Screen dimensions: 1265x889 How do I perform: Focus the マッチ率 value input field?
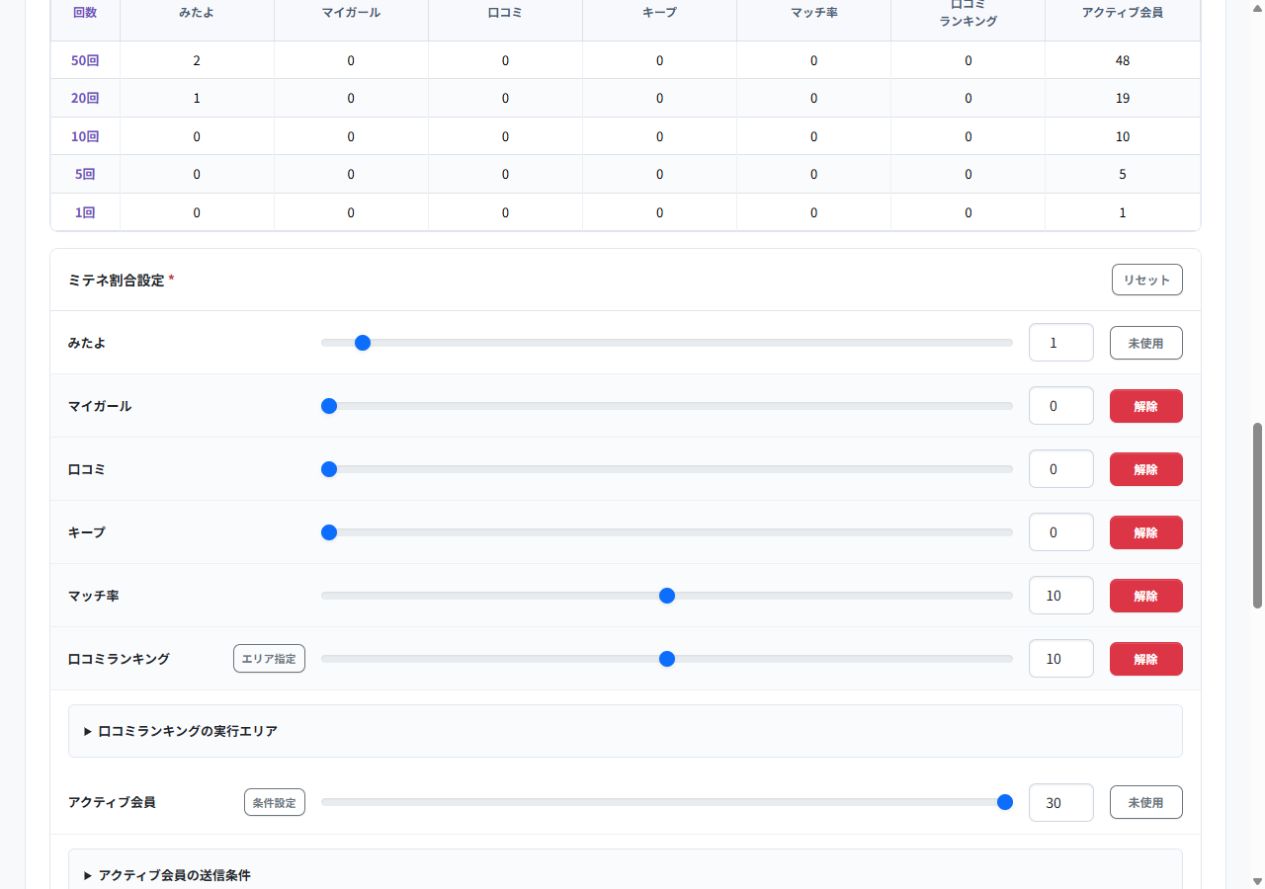point(1061,596)
